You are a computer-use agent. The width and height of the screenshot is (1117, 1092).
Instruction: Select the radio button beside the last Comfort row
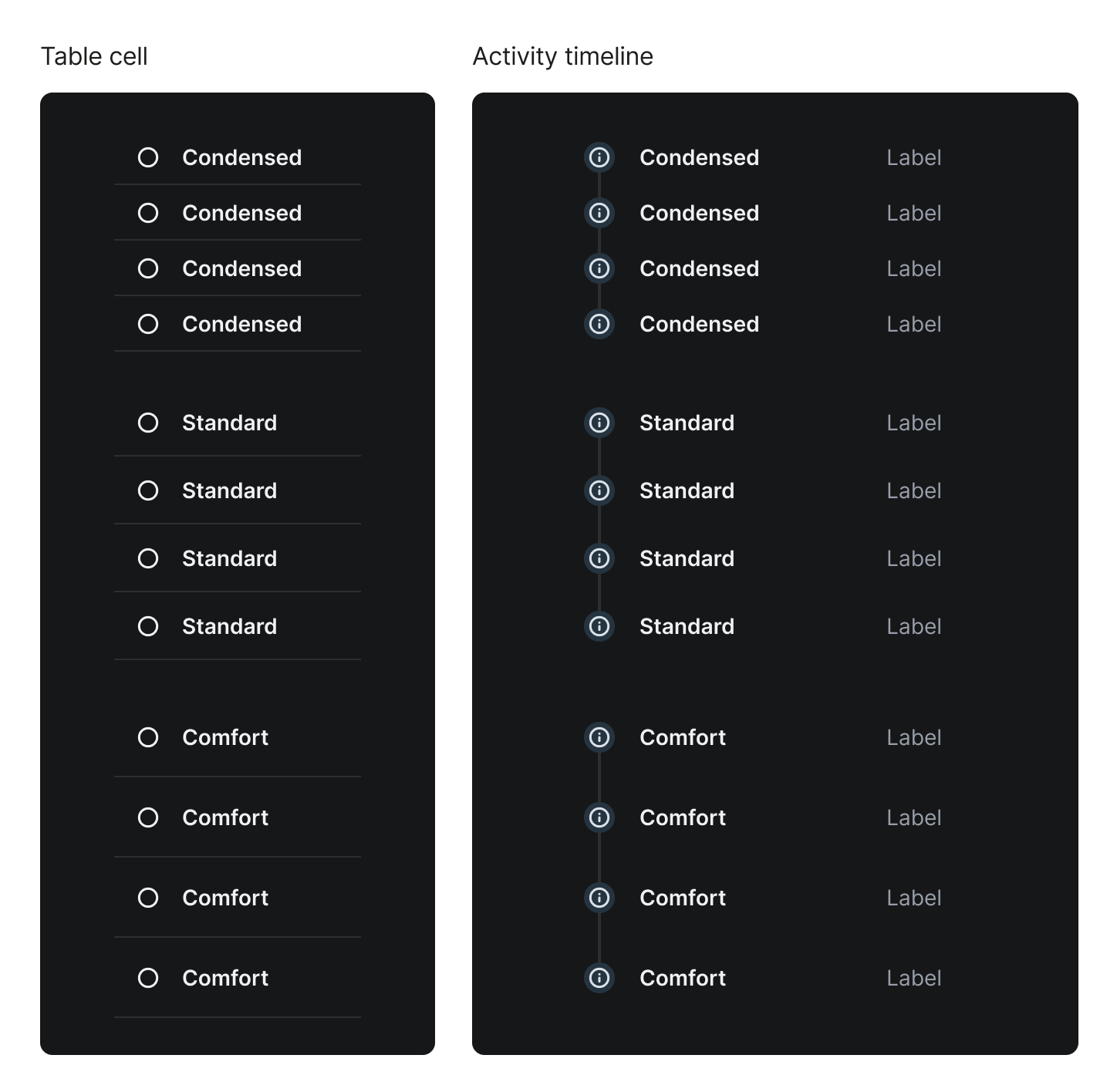pos(148,978)
